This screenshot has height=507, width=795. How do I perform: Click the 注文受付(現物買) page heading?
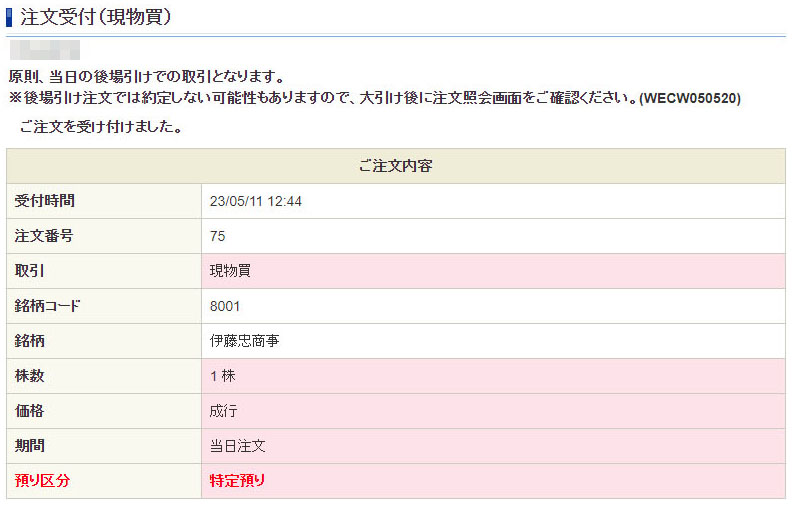[96, 16]
